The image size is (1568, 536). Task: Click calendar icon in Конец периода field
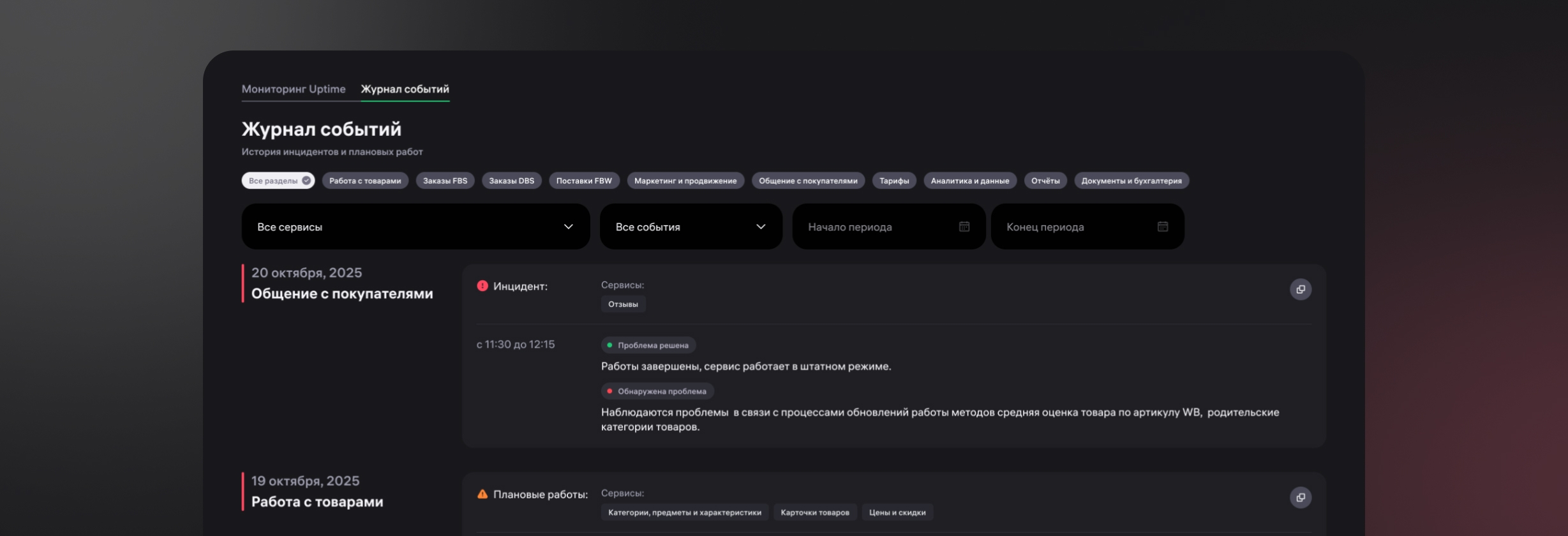tap(1162, 227)
